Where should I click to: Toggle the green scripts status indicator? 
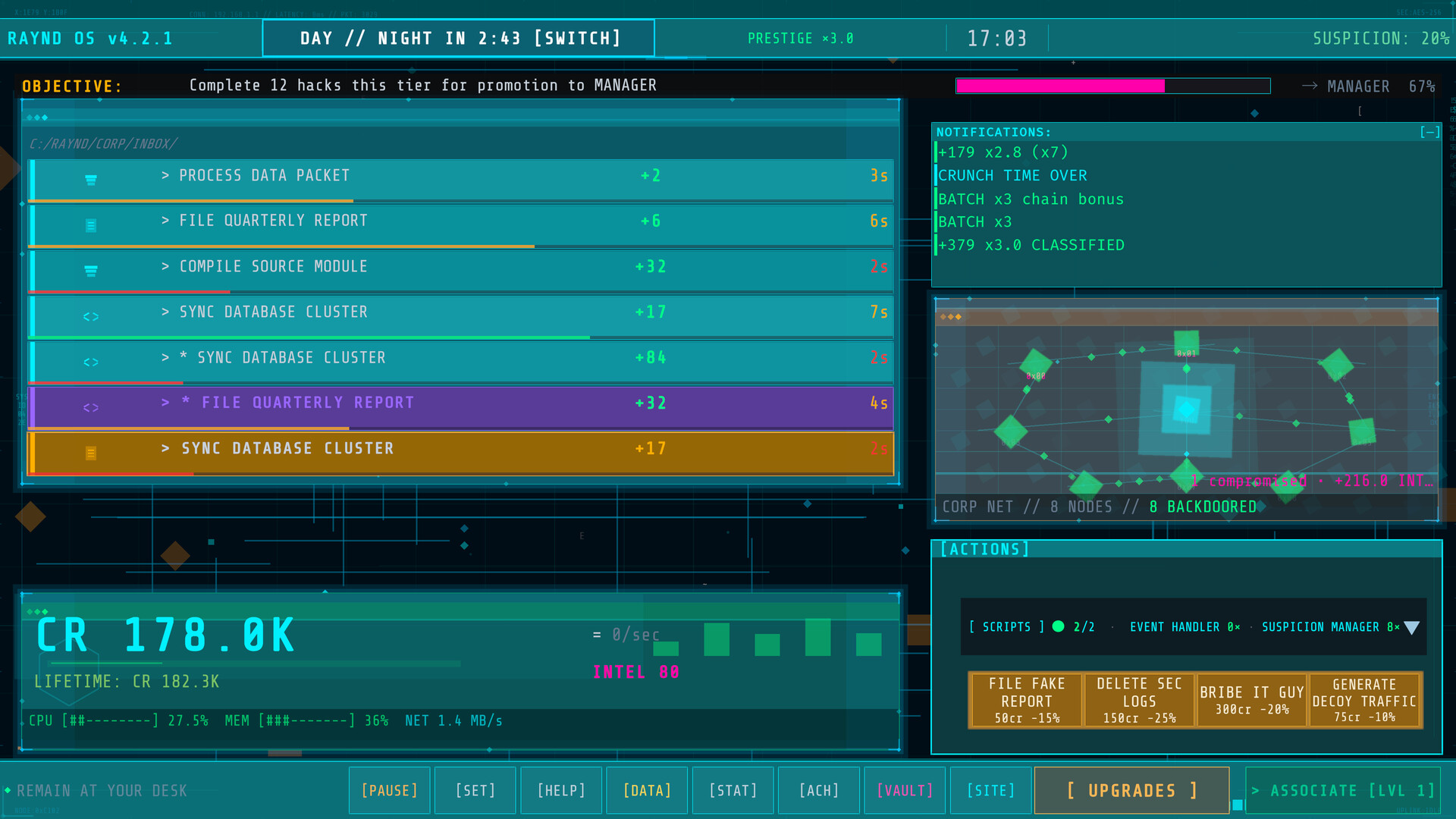1059,626
